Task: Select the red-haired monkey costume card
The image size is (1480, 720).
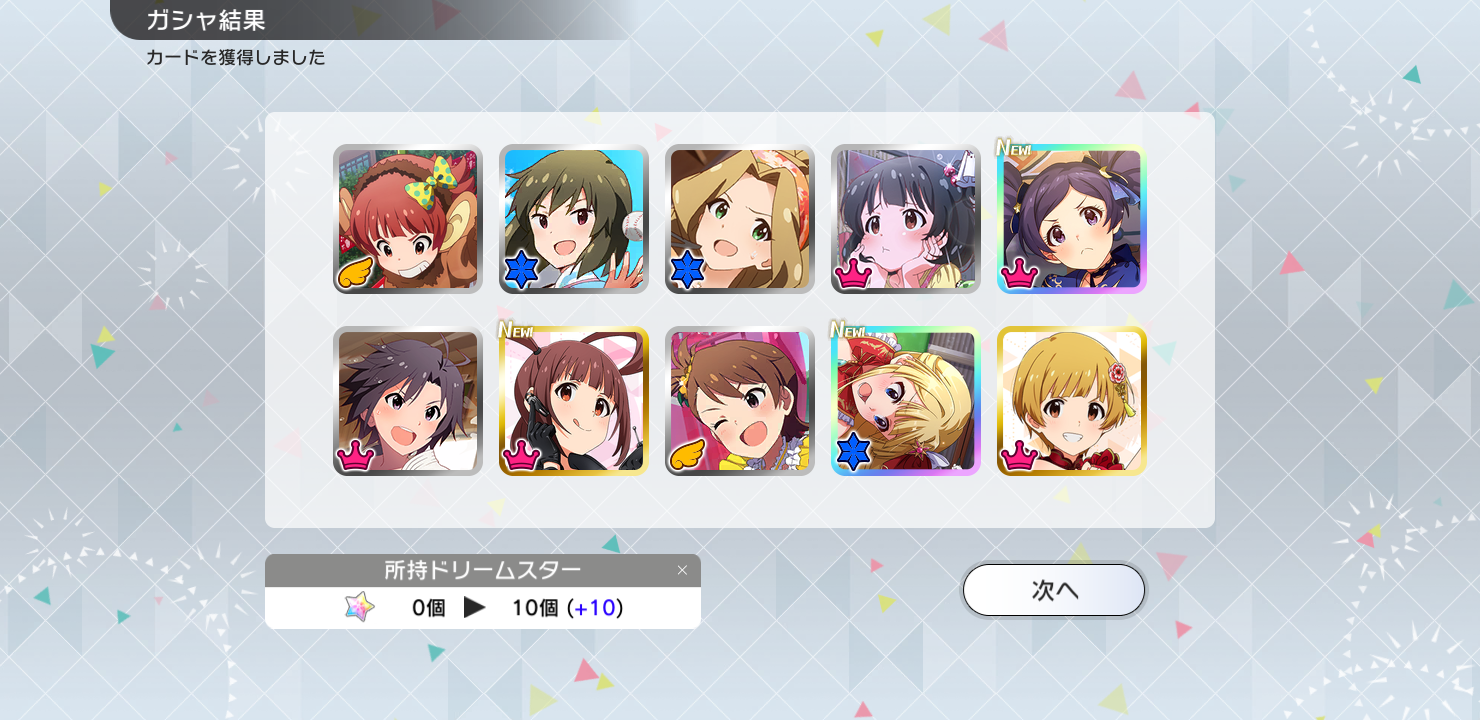Action: [408, 219]
